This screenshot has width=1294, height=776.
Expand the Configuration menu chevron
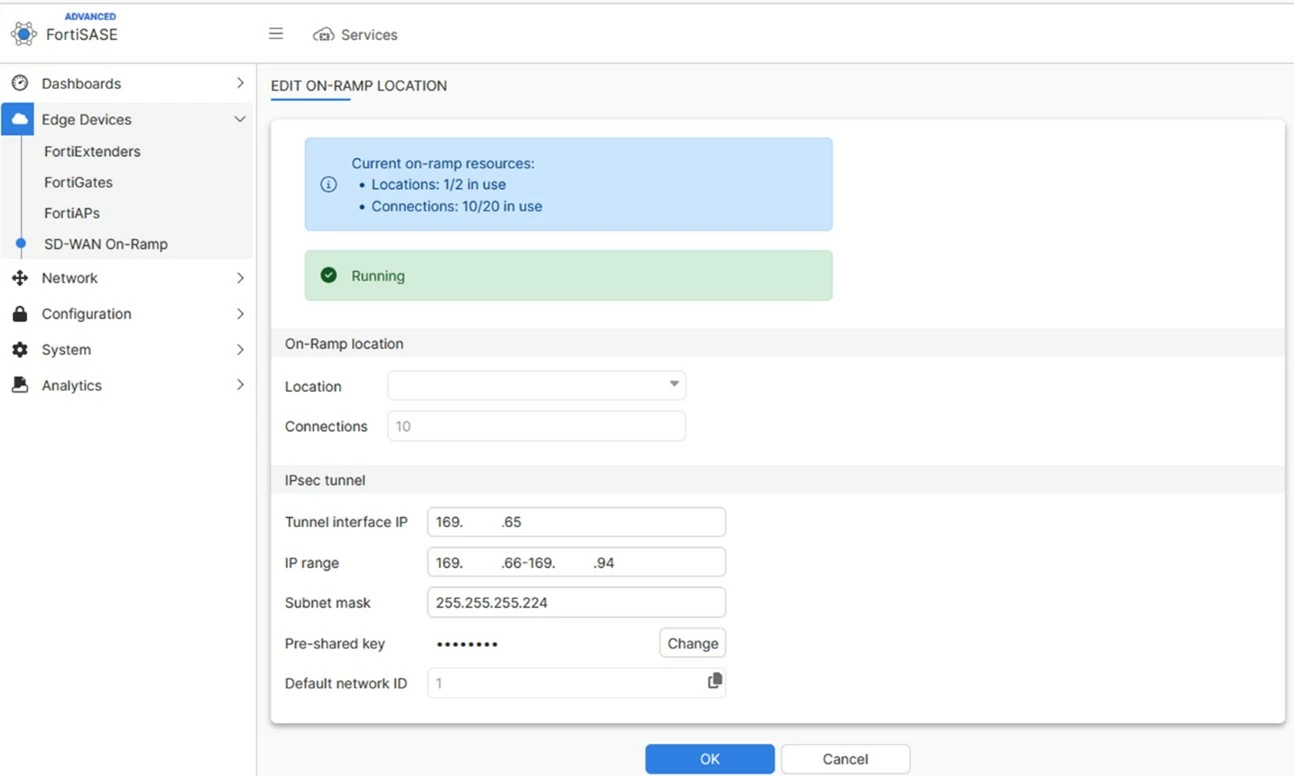[x=240, y=314]
